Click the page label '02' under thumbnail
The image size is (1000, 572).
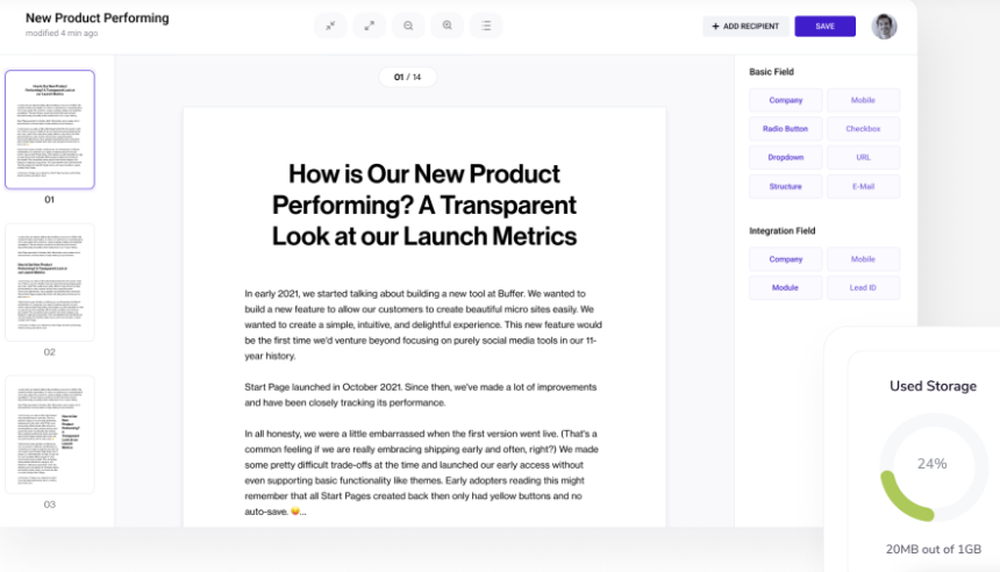(49, 352)
